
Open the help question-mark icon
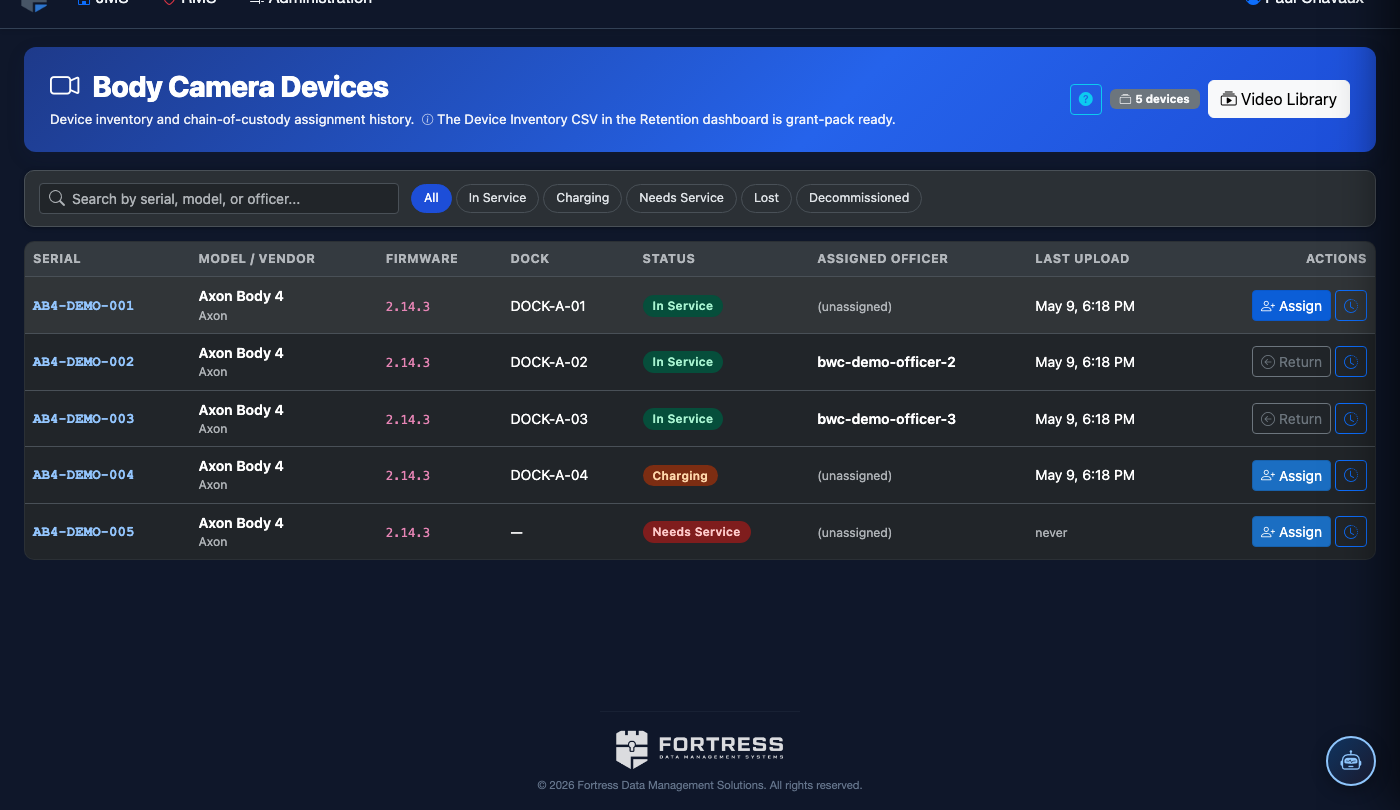pos(1086,99)
